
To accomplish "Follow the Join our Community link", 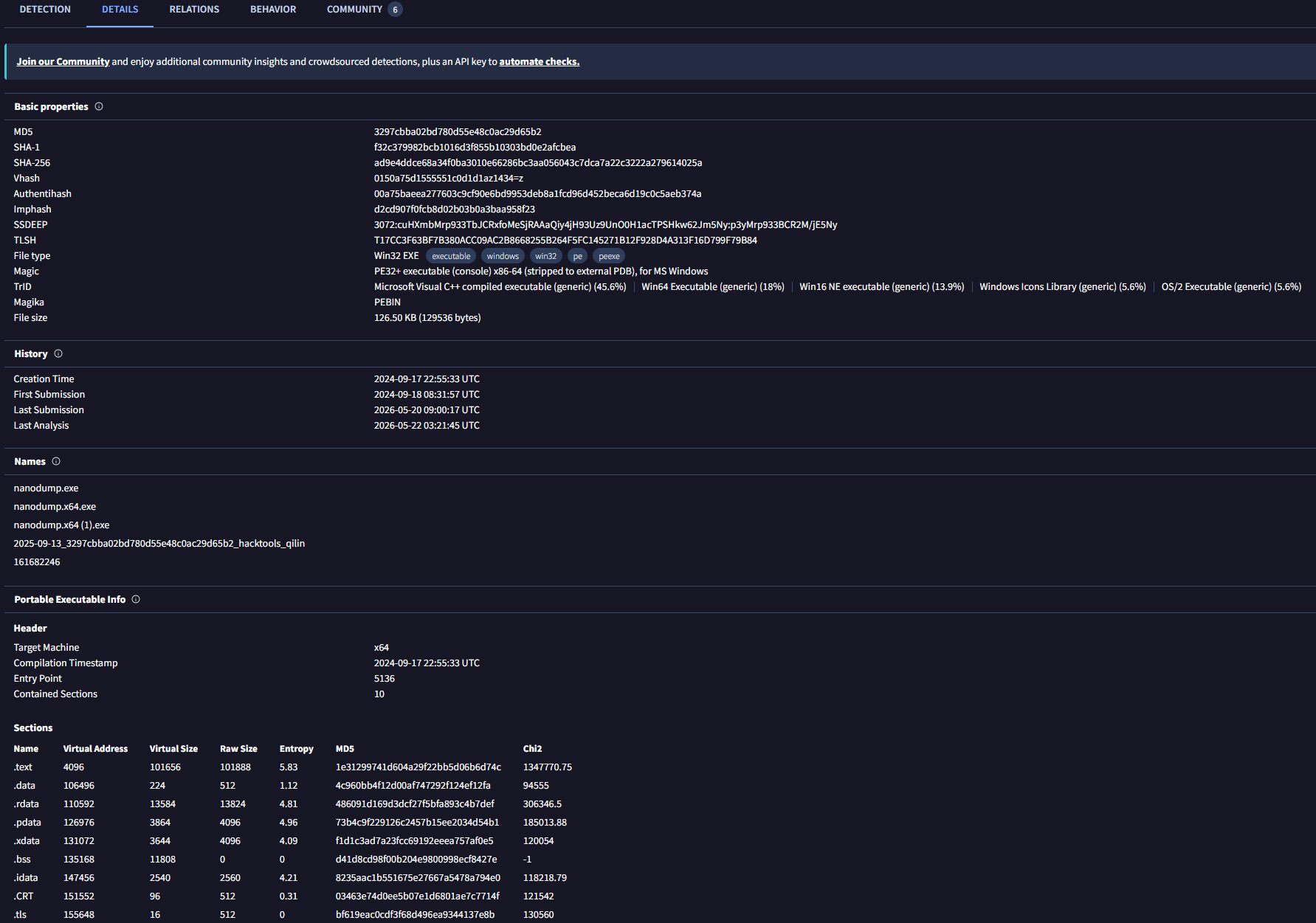I will tap(63, 62).
